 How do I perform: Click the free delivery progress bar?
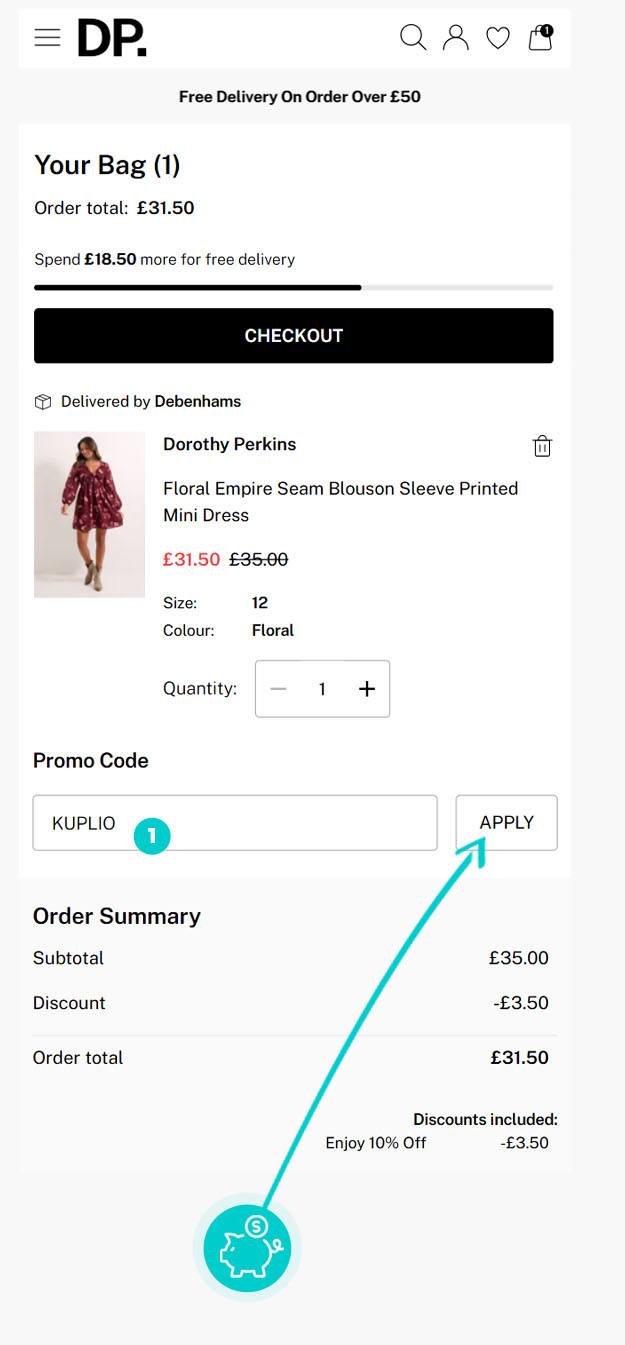pos(293,288)
